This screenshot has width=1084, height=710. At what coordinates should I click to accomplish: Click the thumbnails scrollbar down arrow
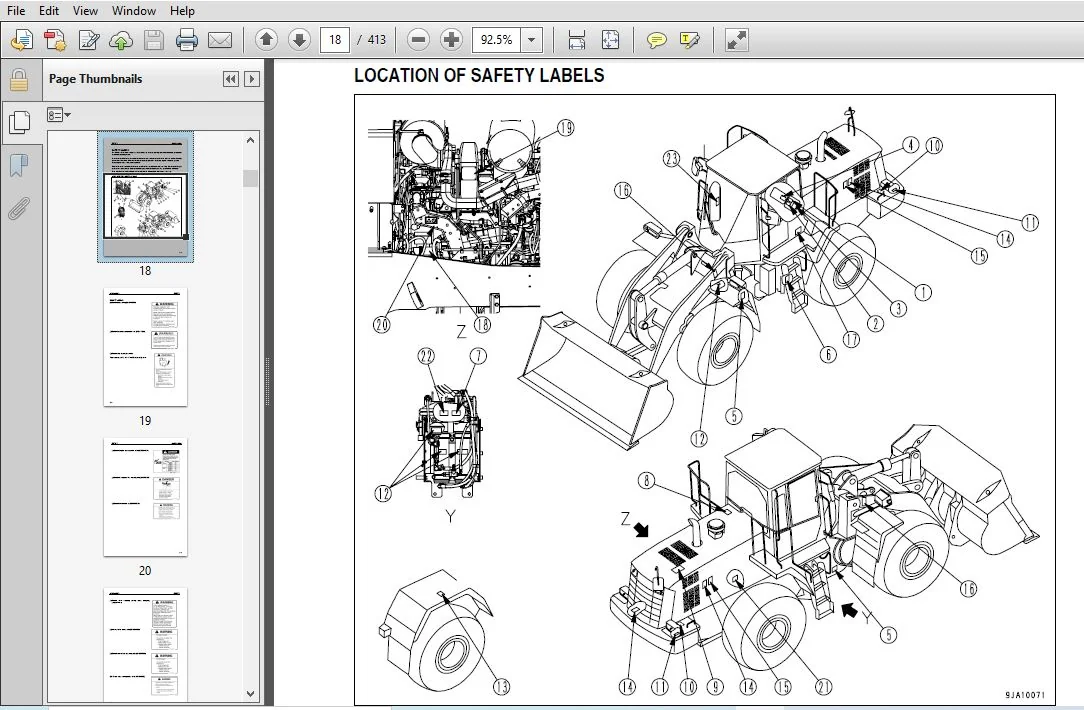(250, 693)
